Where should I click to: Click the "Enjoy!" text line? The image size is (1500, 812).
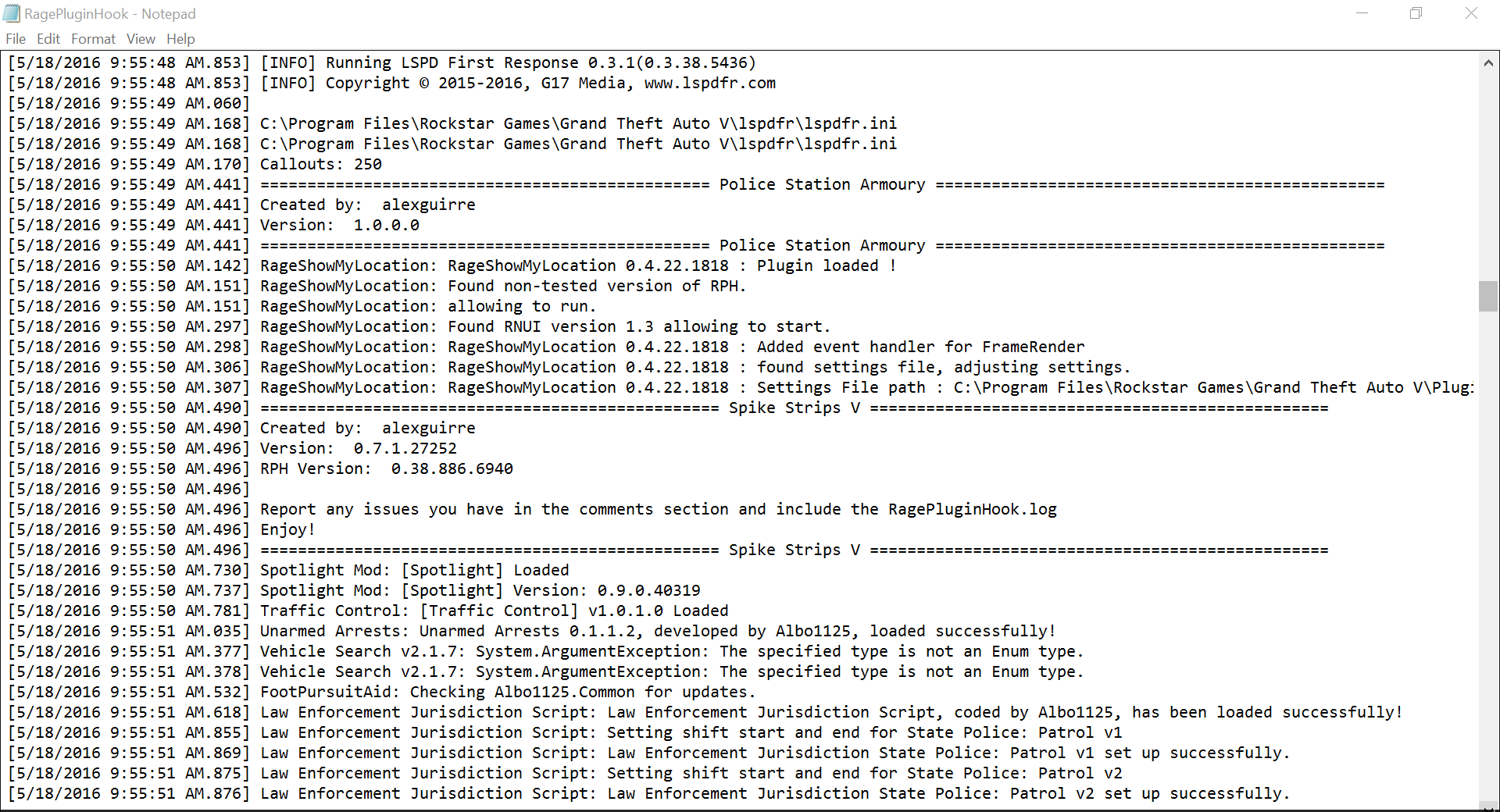tap(287, 530)
